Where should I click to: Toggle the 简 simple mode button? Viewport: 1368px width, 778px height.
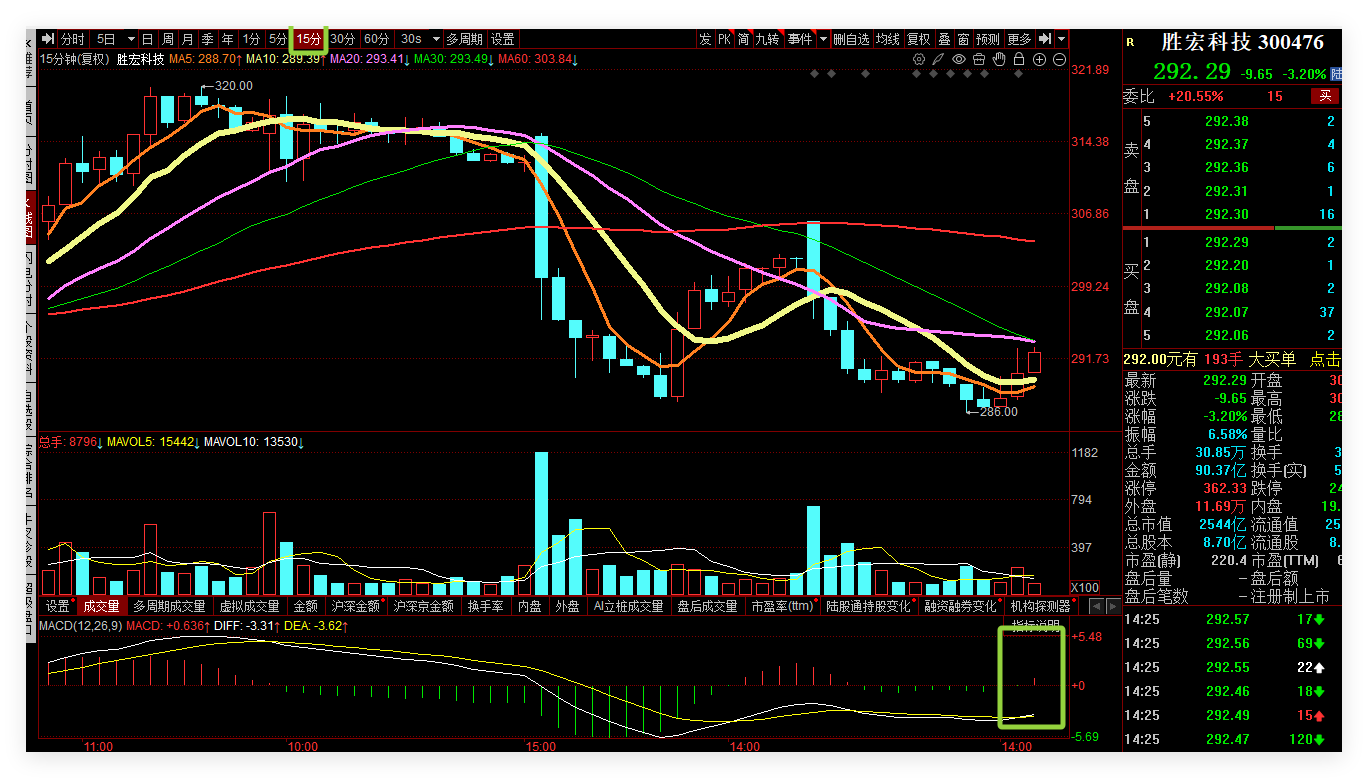743,39
